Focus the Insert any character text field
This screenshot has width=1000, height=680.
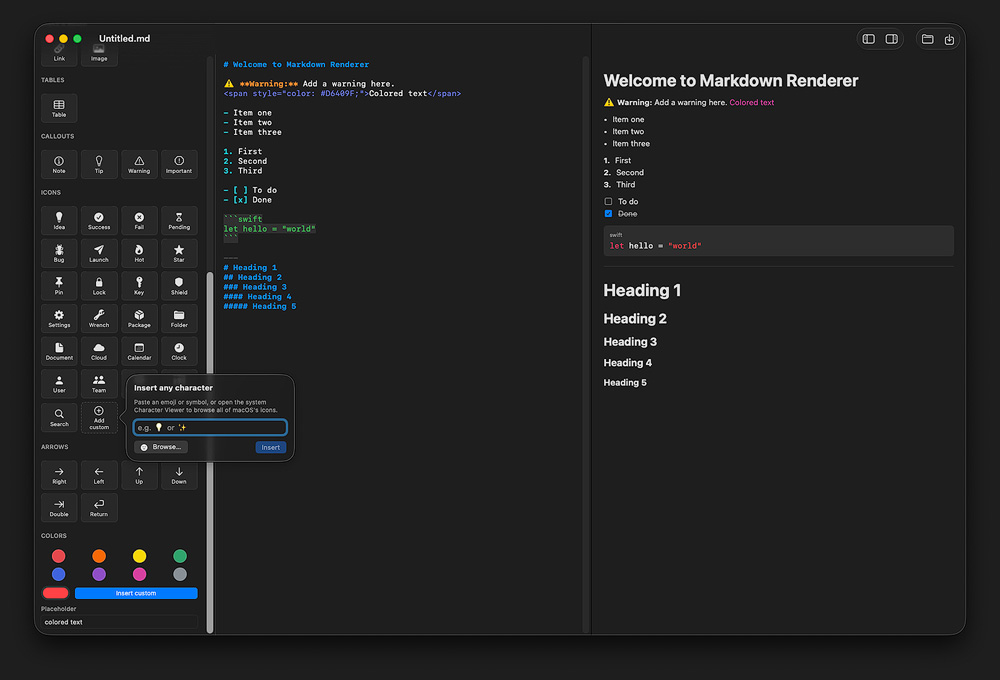point(210,427)
